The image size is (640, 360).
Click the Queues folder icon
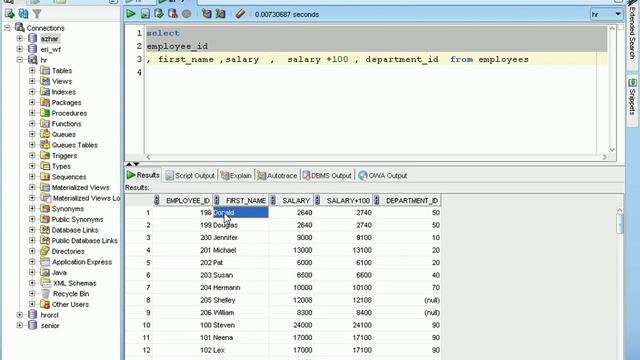pyautogui.click(x=45, y=134)
